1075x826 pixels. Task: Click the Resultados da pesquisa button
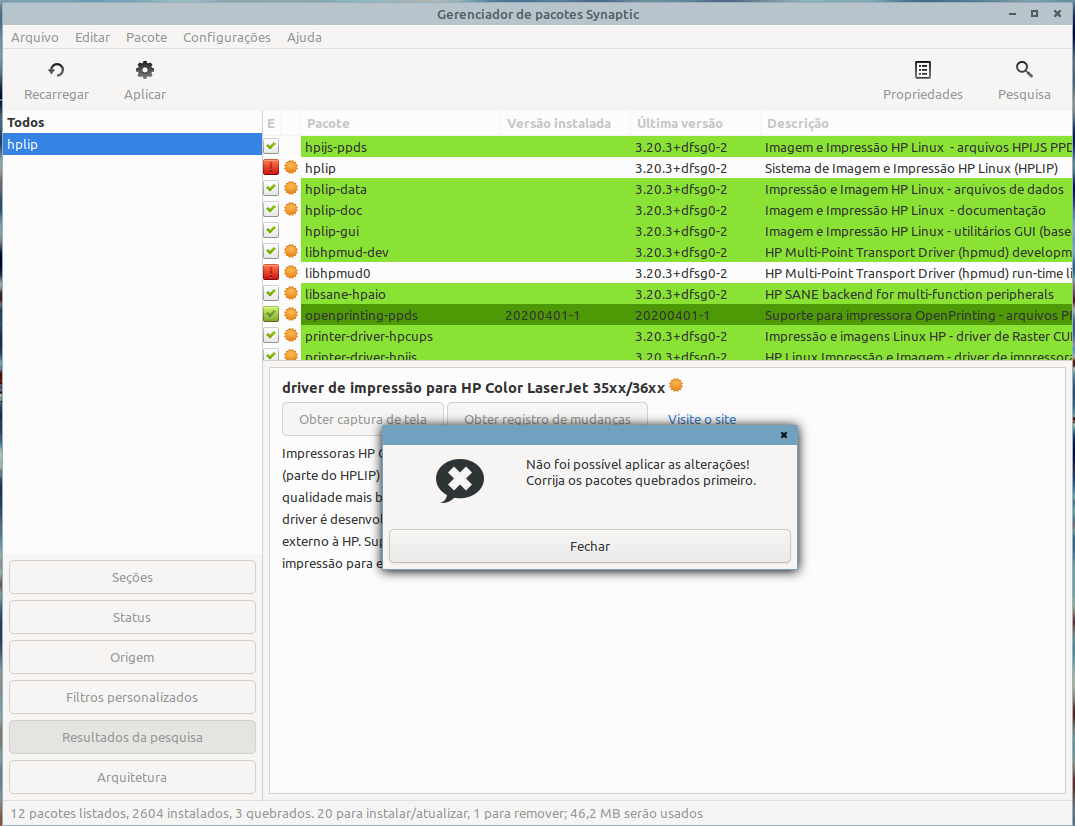[x=132, y=737]
